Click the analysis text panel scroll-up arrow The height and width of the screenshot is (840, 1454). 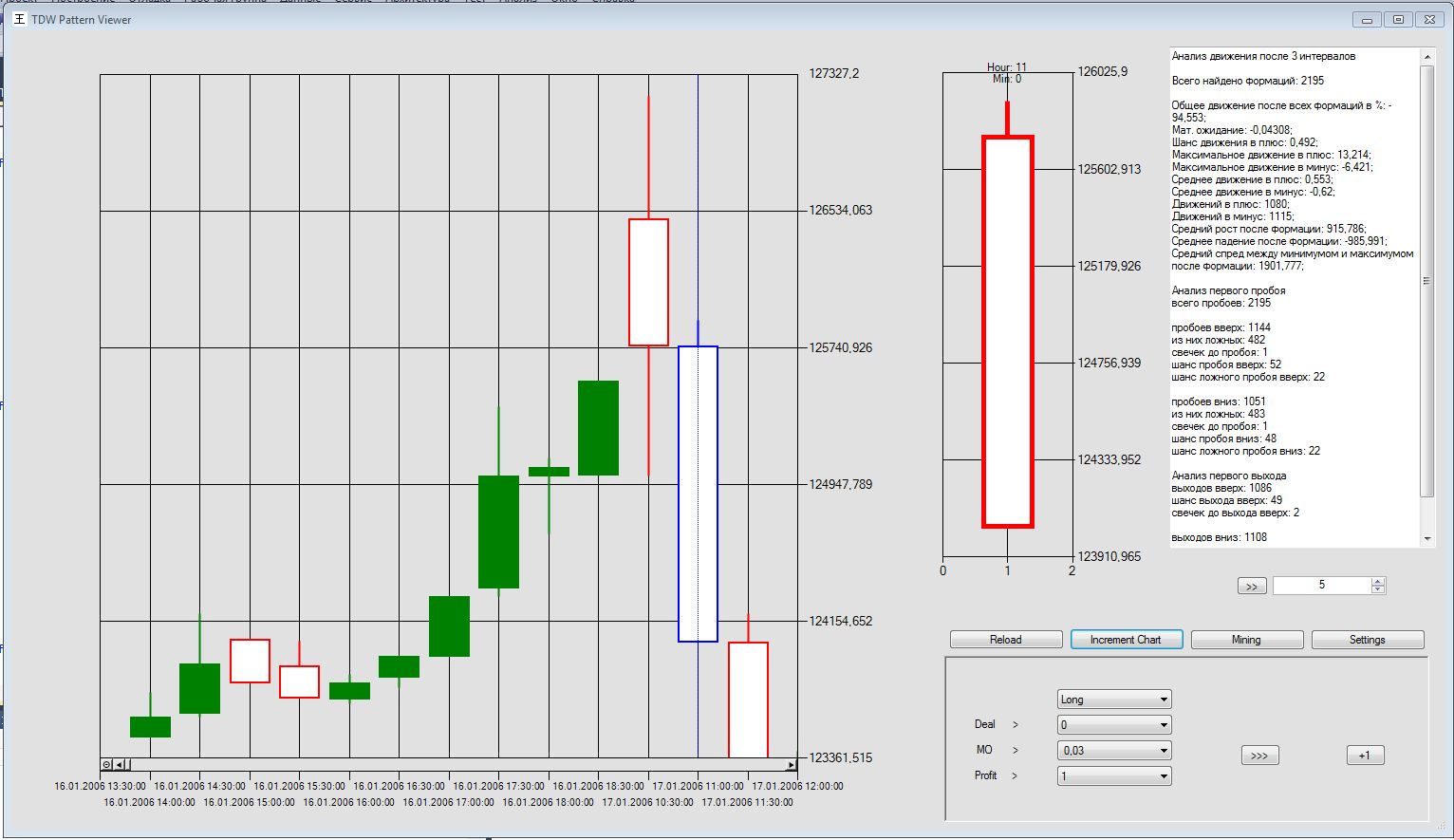[x=1427, y=57]
